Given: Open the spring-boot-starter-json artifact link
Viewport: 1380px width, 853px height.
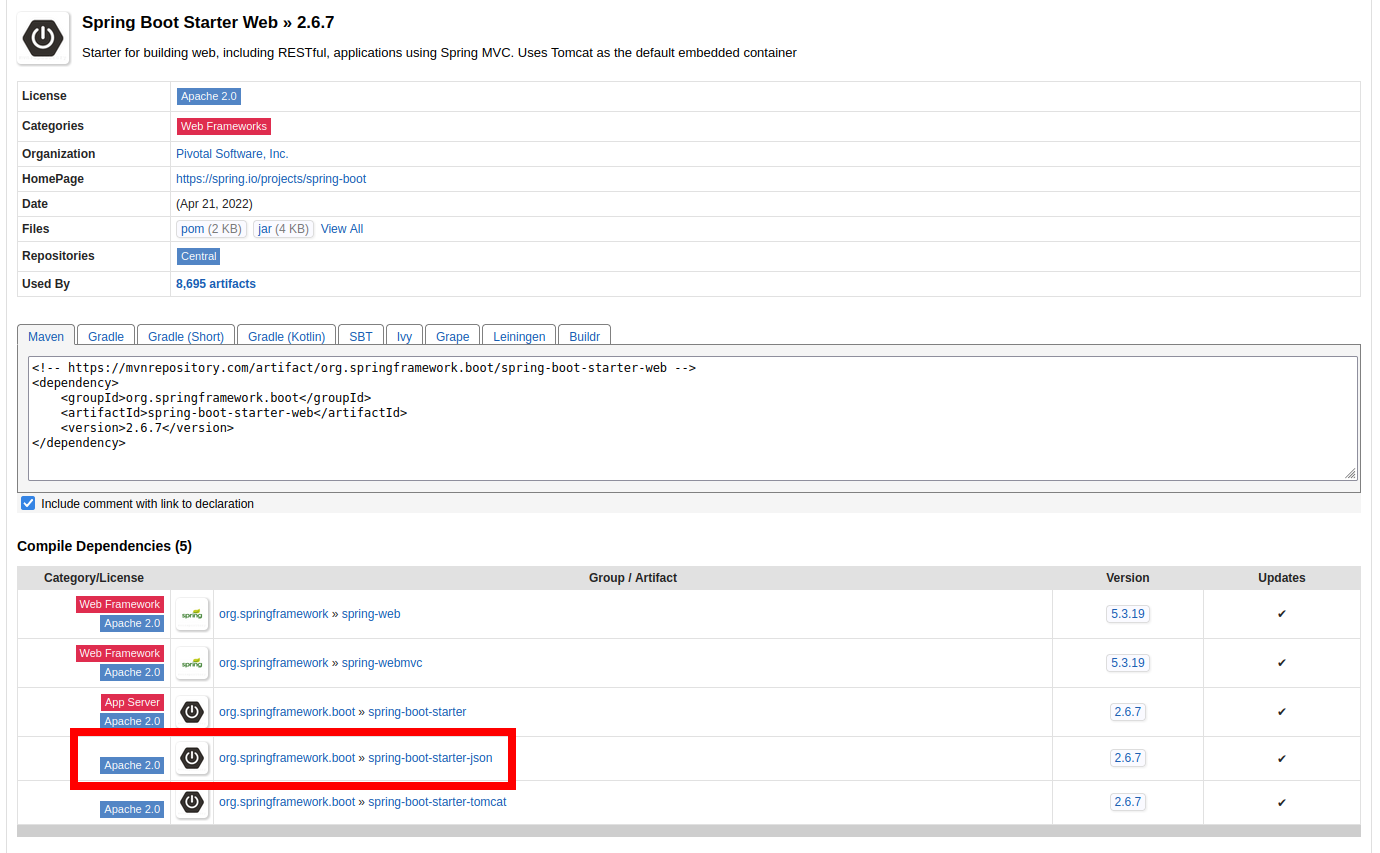Looking at the screenshot, I should 430,758.
